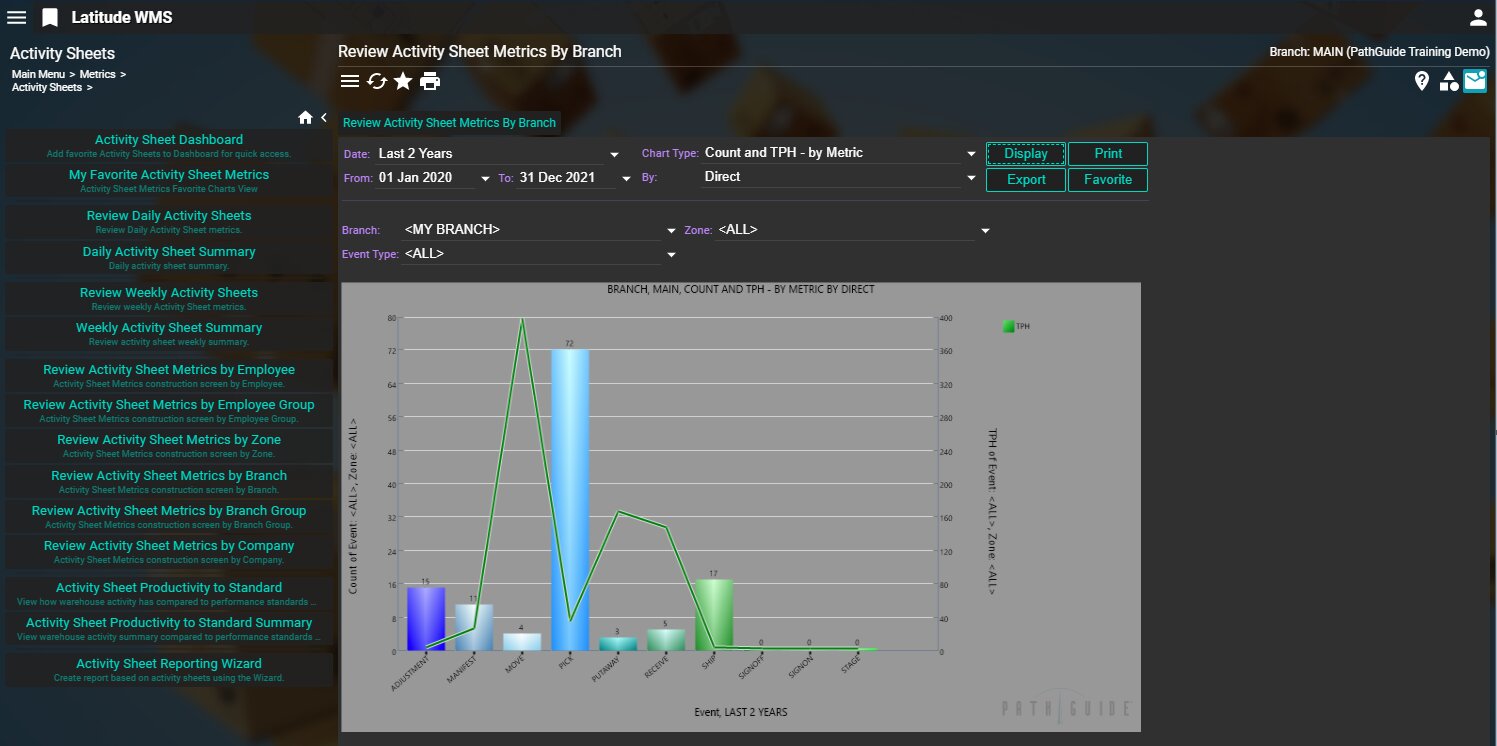Open Review Activity Sheet Metrics by Employee

point(169,370)
